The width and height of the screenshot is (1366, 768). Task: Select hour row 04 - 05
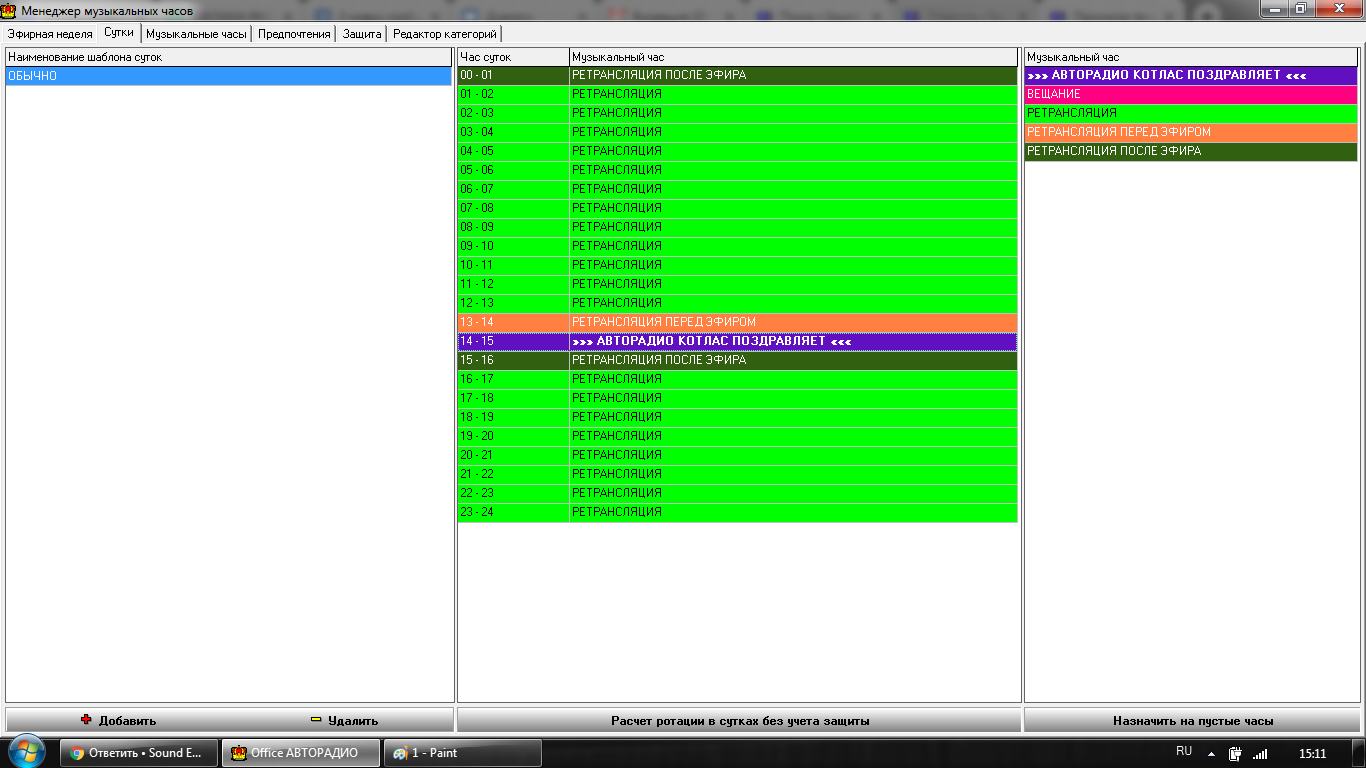[737, 152]
